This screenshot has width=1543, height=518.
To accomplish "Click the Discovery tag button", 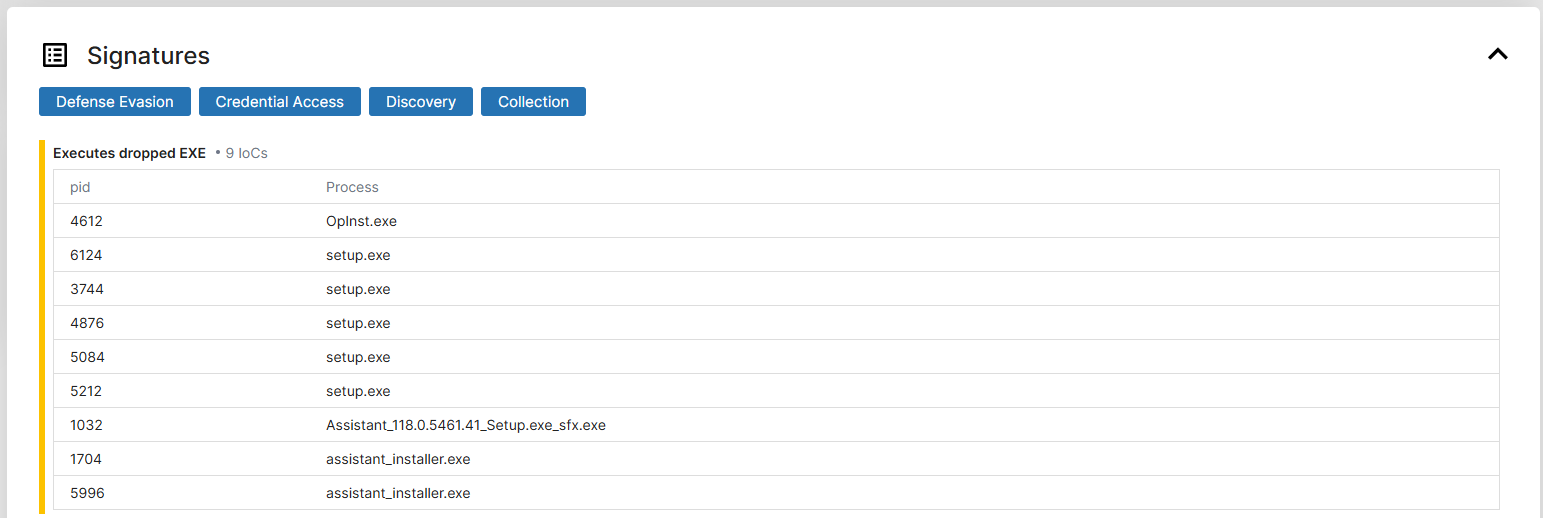I will [421, 102].
